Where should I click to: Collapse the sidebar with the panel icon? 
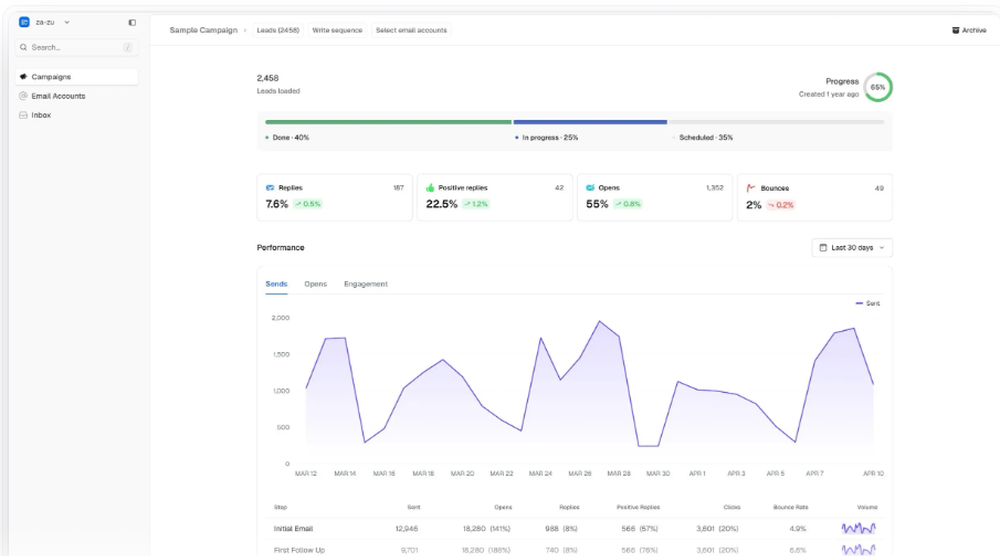pos(132,22)
